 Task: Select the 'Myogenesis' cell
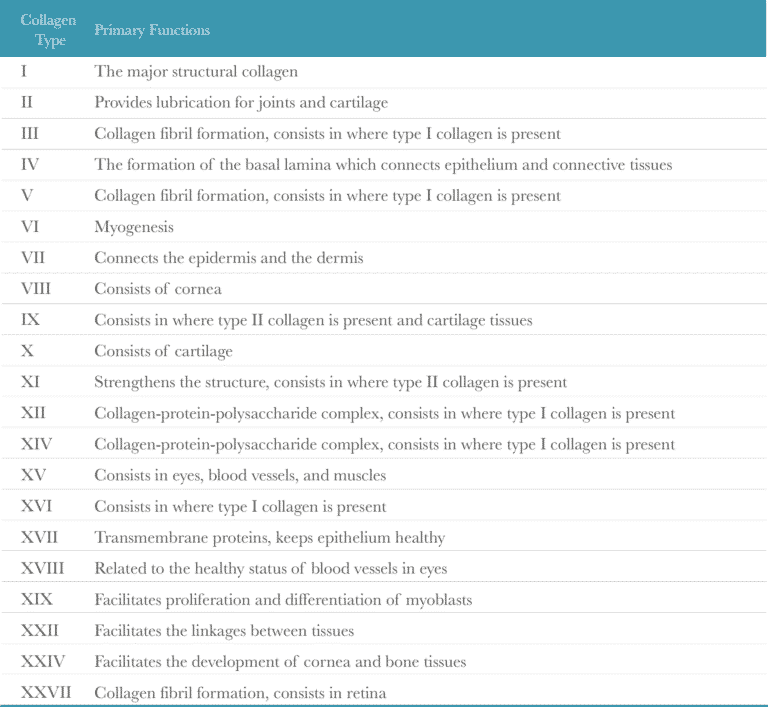(134, 227)
